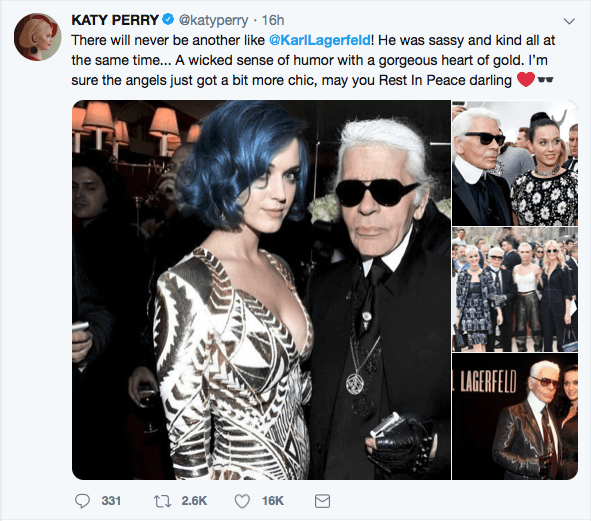Open the bottom-right LAGERFELD photo
This screenshot has height=521, width=591.
coord(515,417)
